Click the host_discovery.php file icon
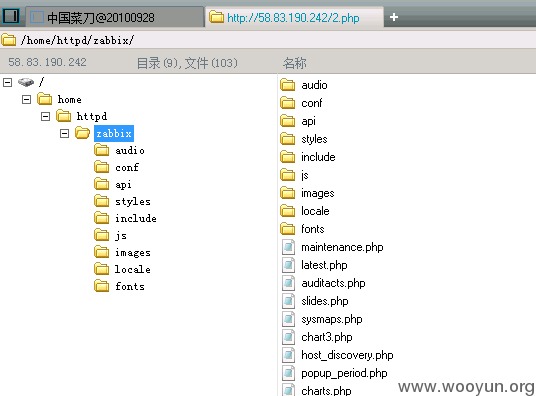 [288, 355]
